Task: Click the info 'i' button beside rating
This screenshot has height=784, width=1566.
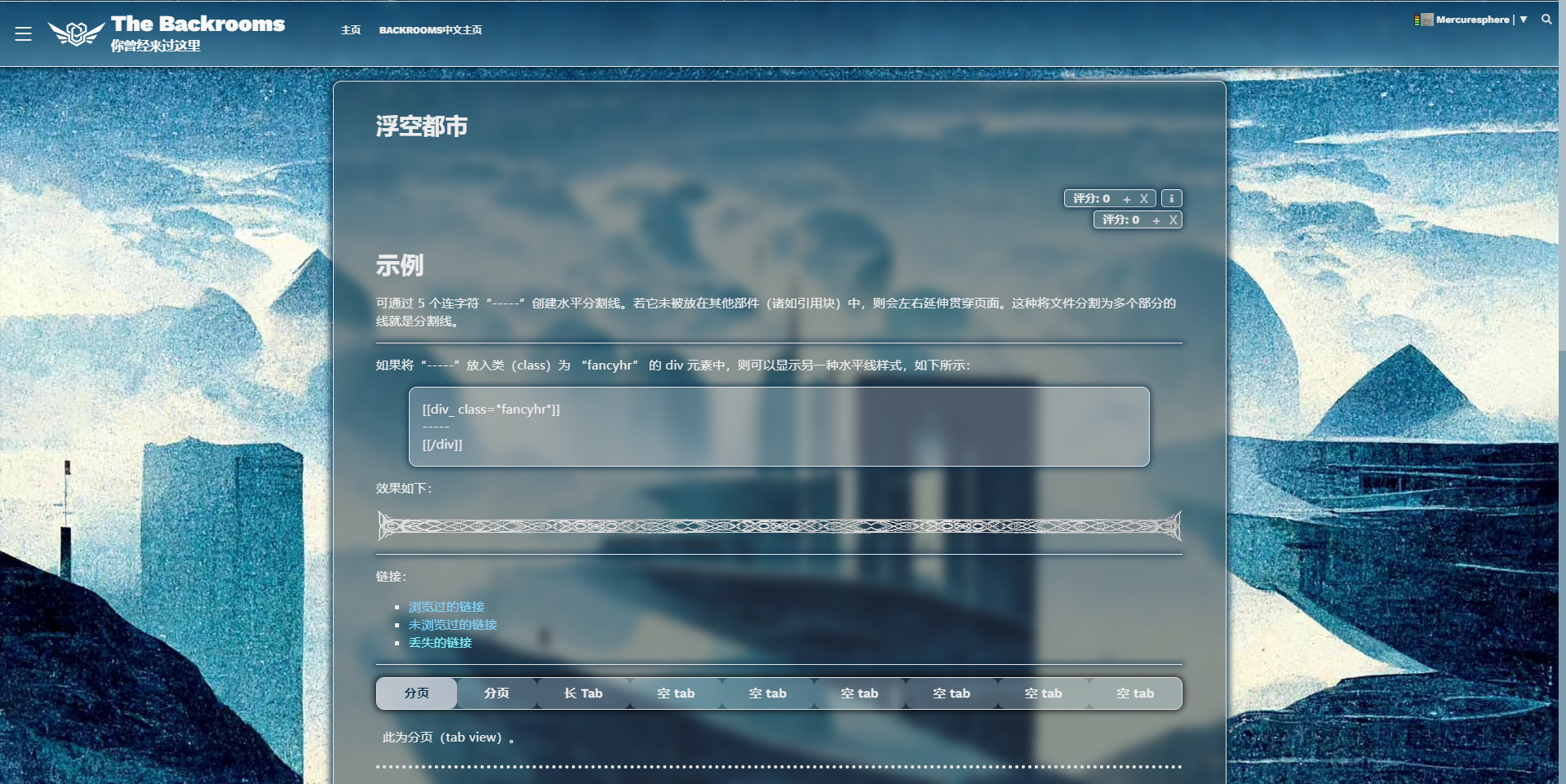Action: click(1171, 198)
